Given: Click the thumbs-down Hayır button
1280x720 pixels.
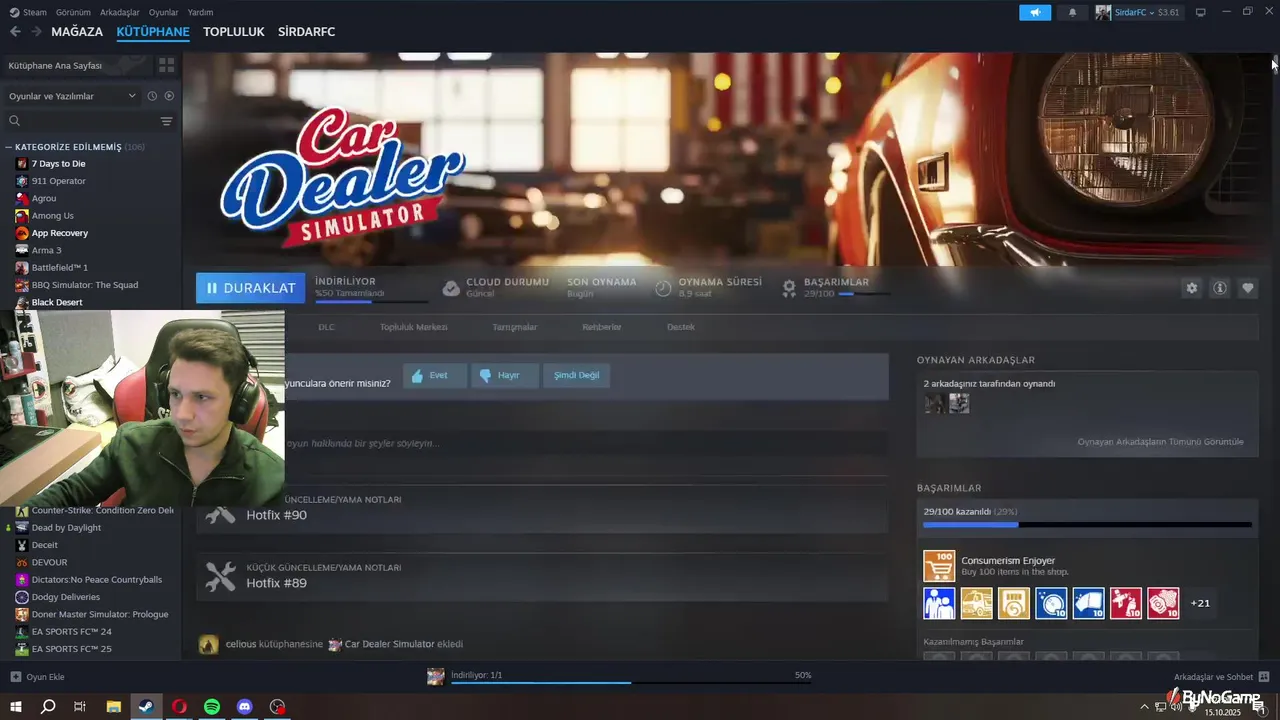Looking at the screenshot, I should 505,375.
